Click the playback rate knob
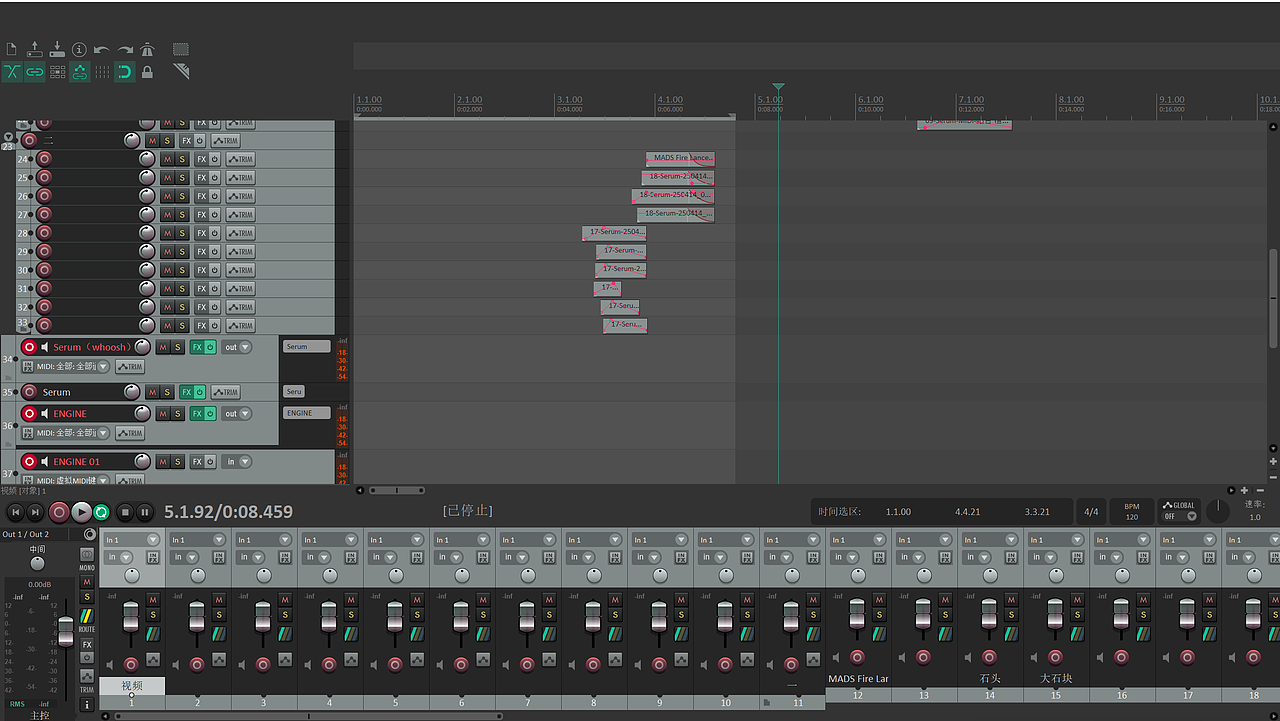This screenshot has height=721, width=1280. pyautogui.click(x=1217, y=511)
